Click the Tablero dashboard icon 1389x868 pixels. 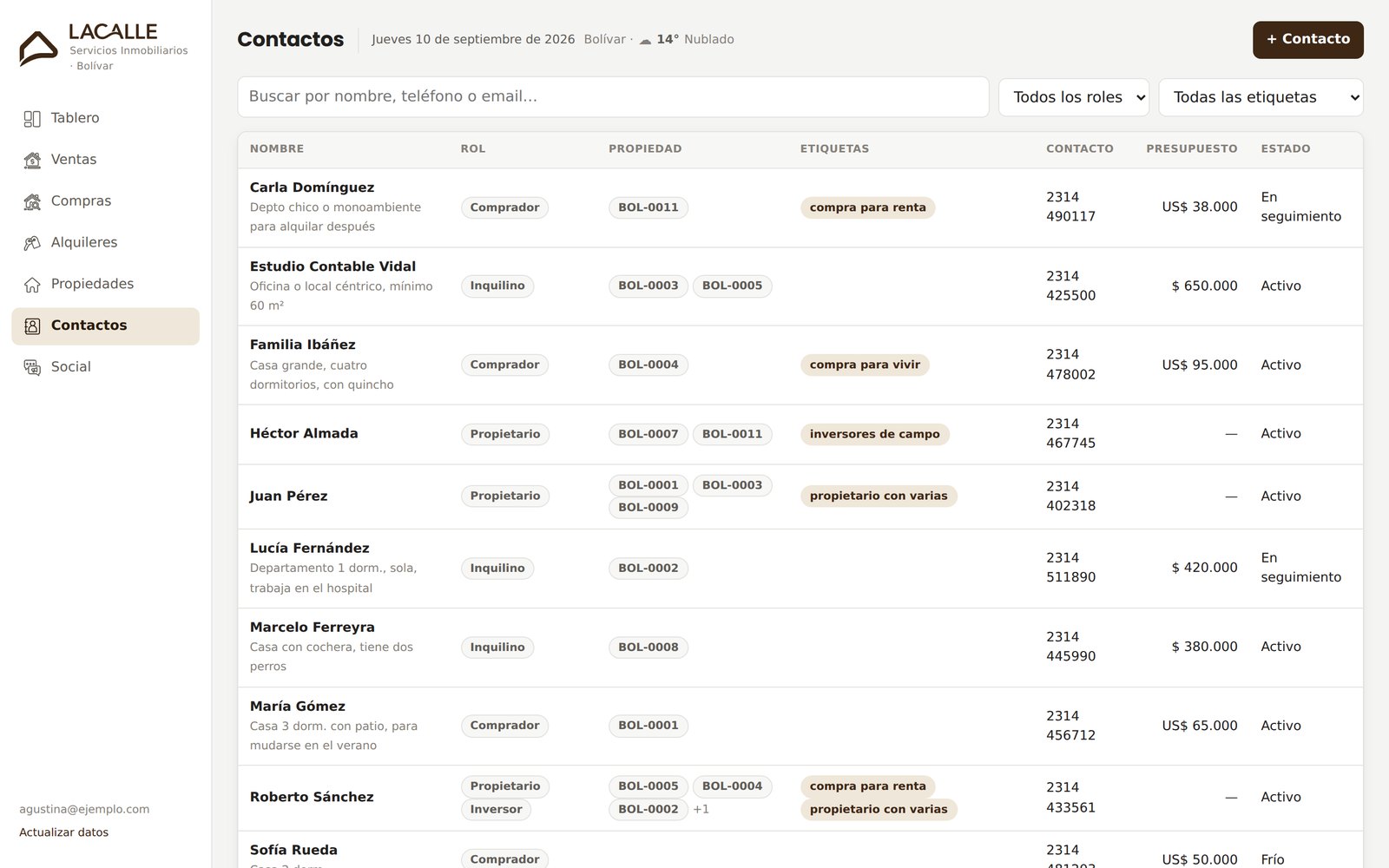coord(32,119)
